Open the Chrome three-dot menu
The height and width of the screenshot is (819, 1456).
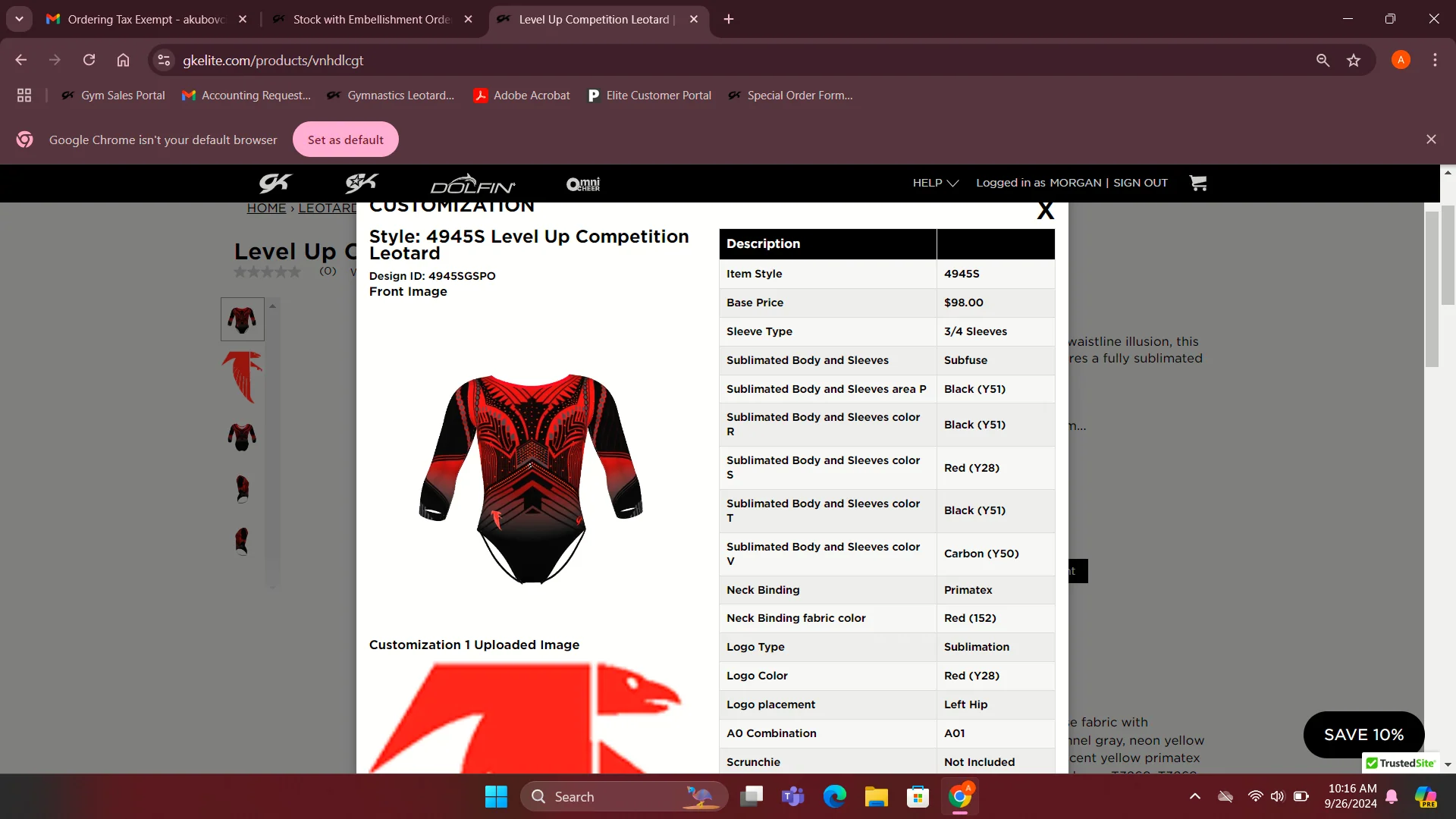tap(1435, 60)
